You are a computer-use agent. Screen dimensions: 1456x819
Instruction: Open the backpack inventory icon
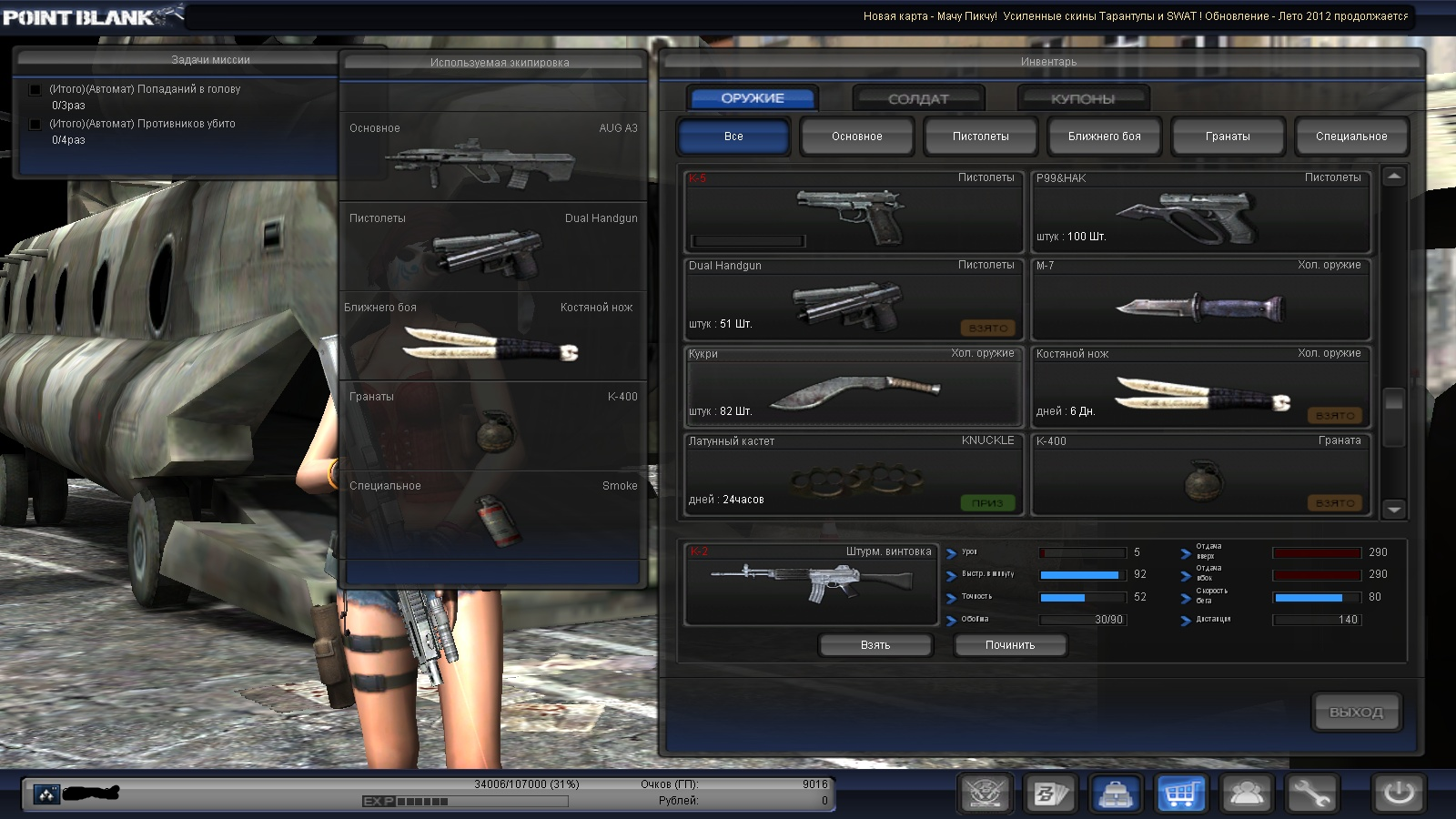(1116, 794)
